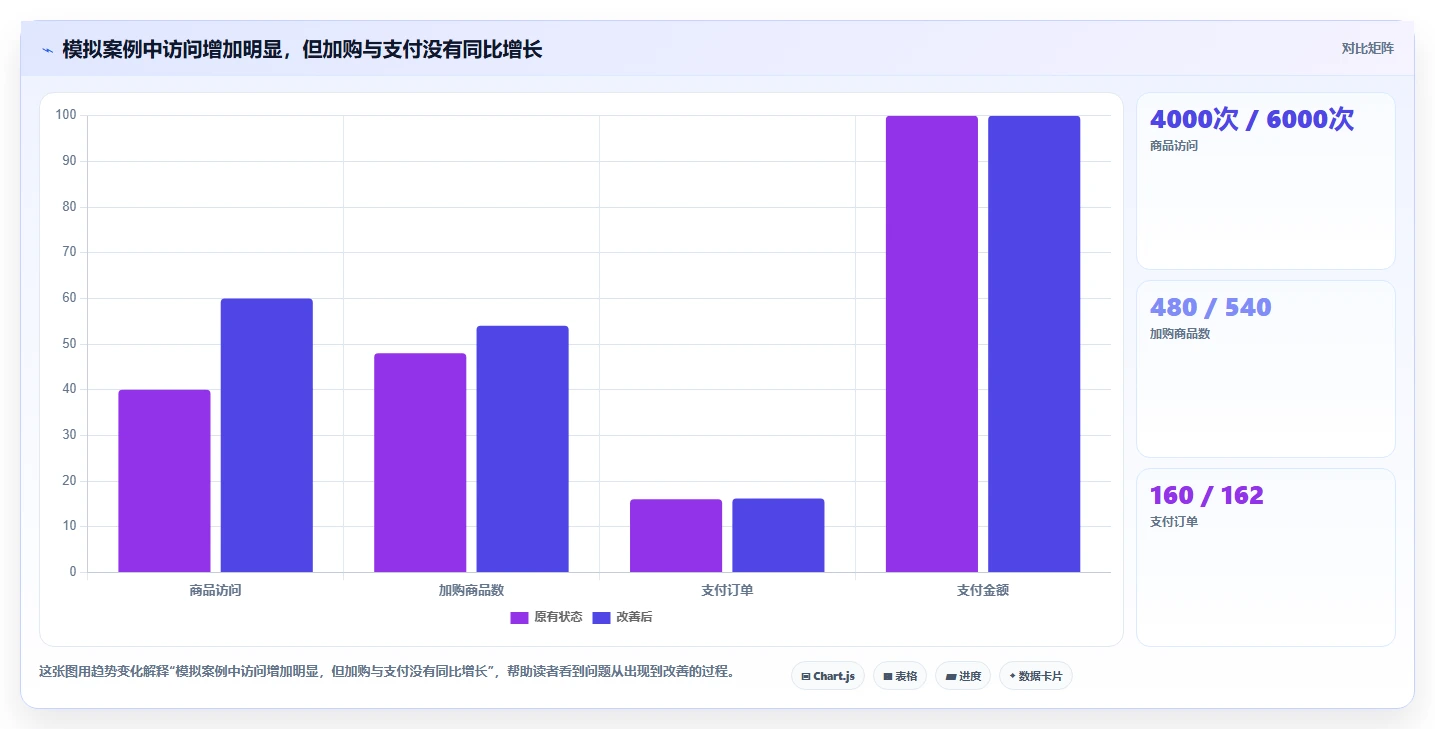Click the 50 y-axis tick label
1435x729 pixels.
coord(69,344)
